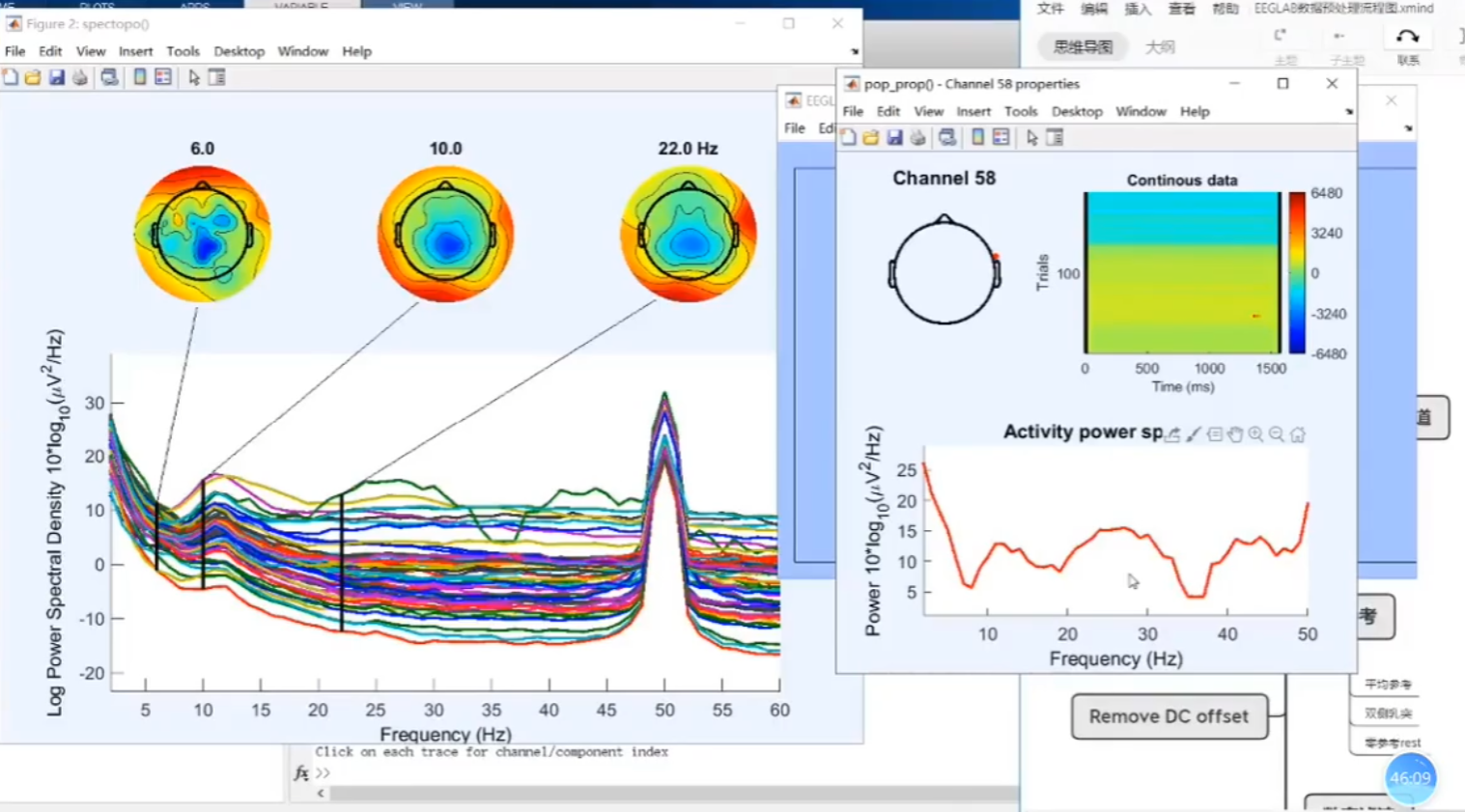Activate pan hand tool on spectrum axes
Image resolution: width=1465 pixels, height=812 pixels.
[x=1235, y=434]
